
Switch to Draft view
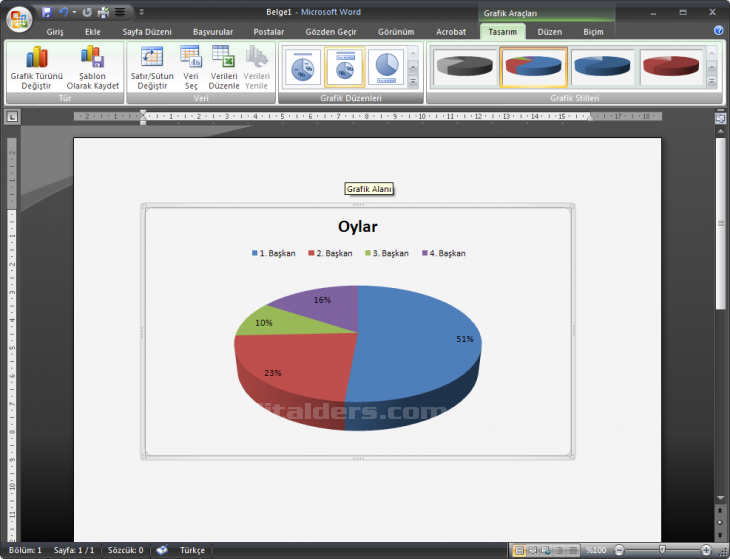click(573, 551)
